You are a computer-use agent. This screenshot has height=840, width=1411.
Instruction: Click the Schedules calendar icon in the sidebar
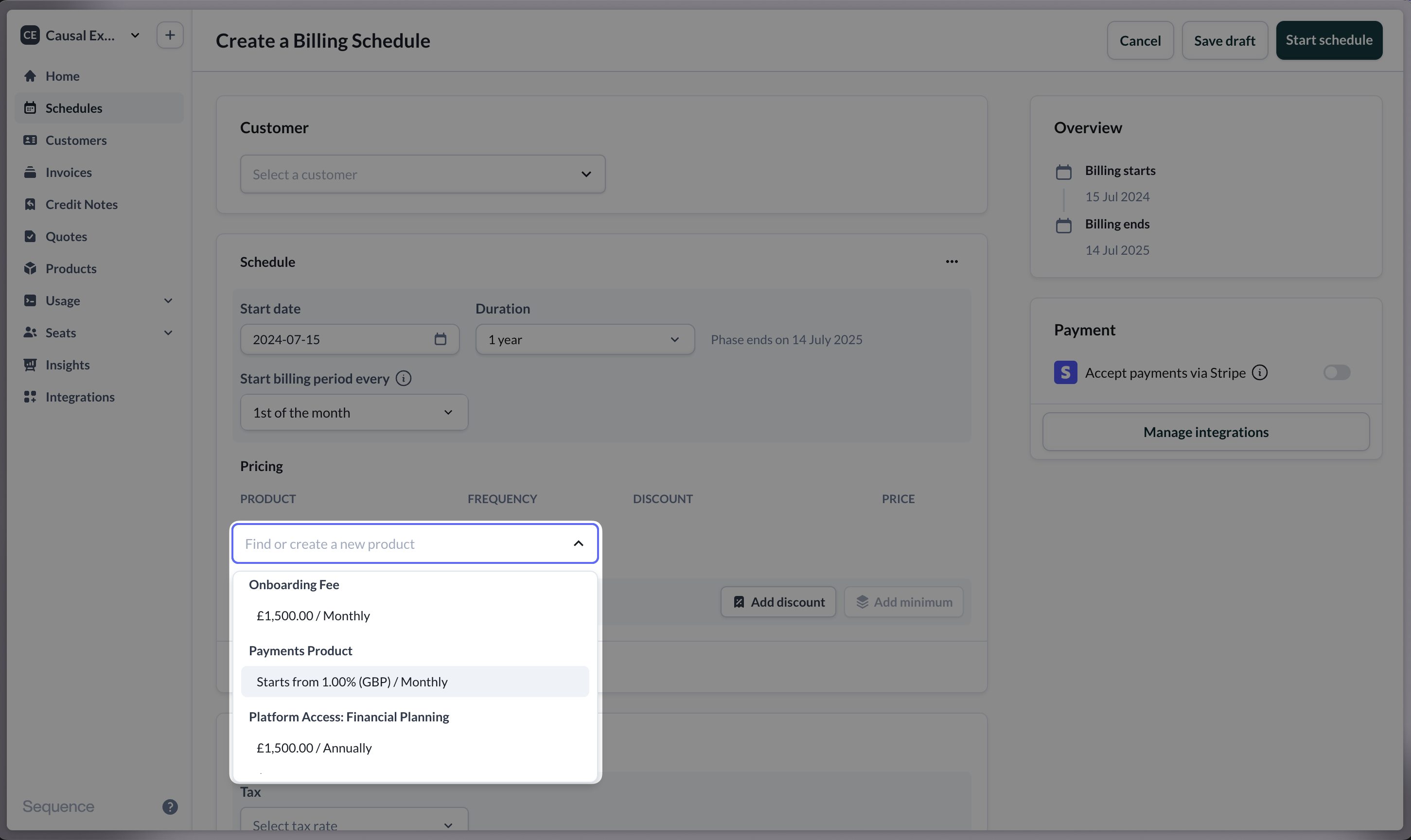click(30, 107)
